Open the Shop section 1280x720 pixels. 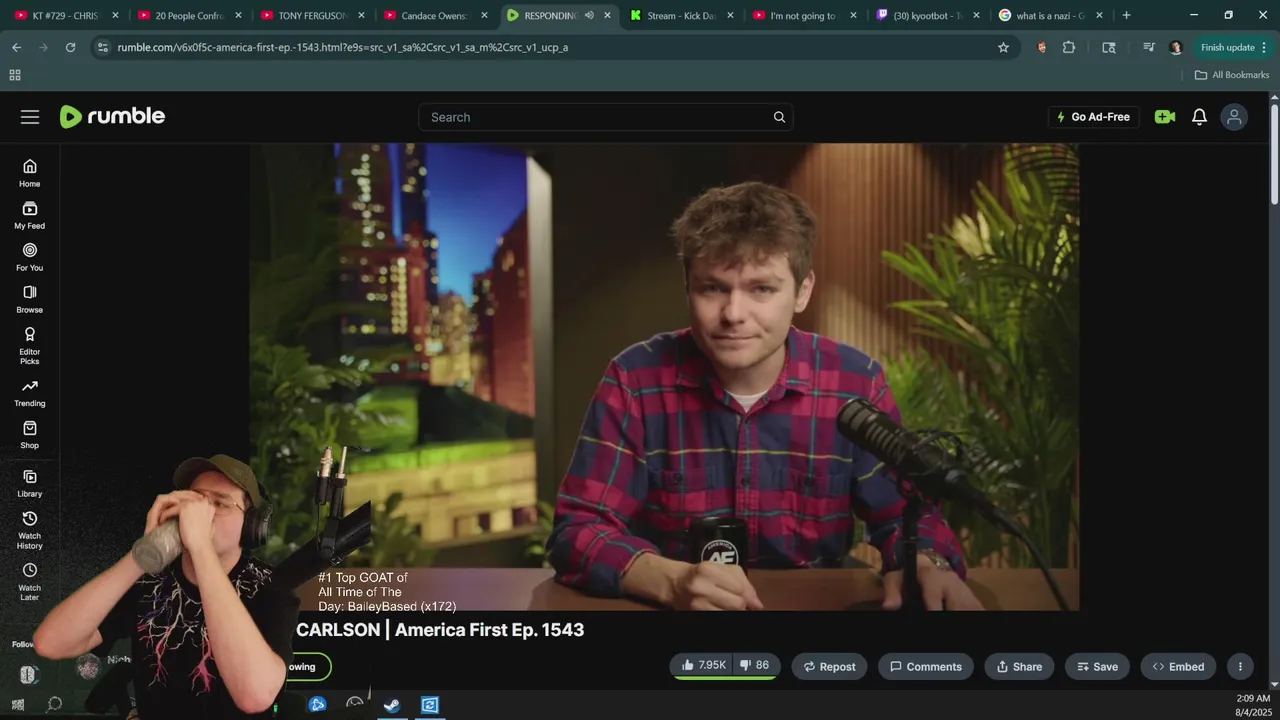click(x=30, y=435)
